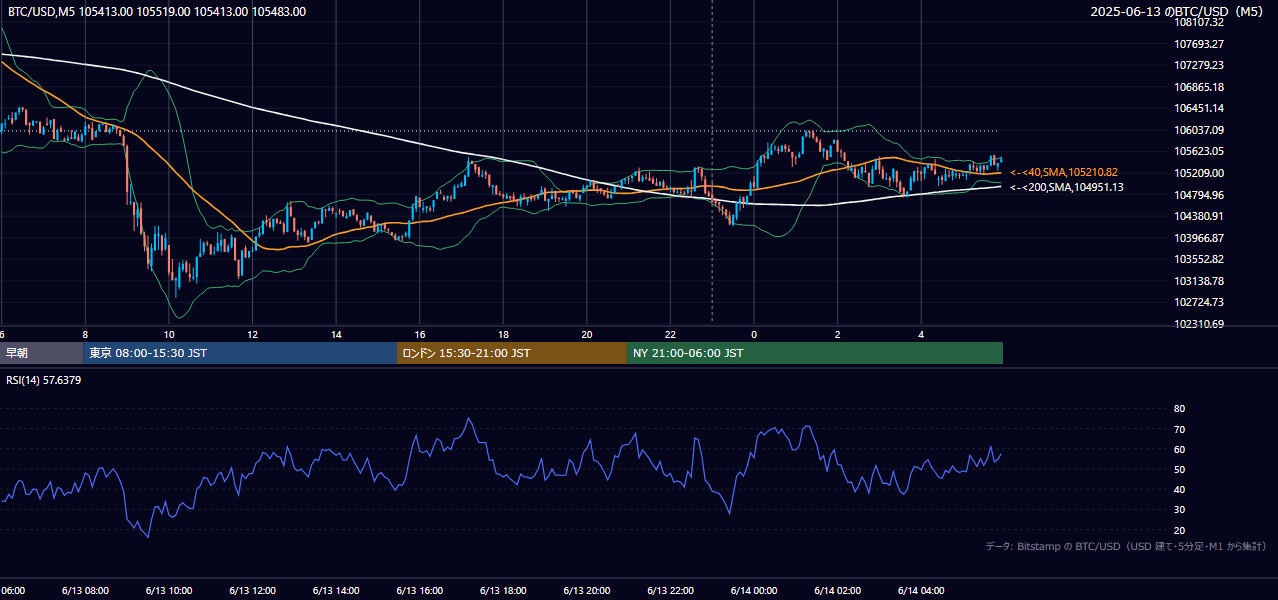Click the 106037.09 price axis label

(1198, 130)
